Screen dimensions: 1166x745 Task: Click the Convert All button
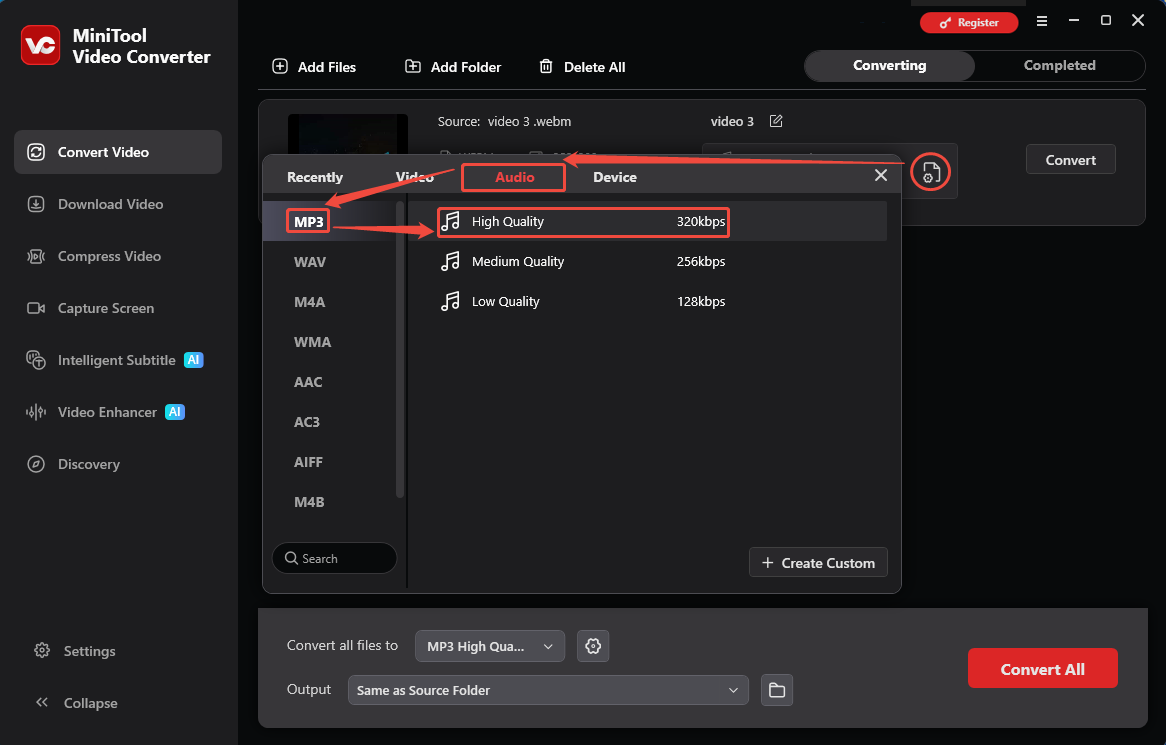click(1043, 668)
